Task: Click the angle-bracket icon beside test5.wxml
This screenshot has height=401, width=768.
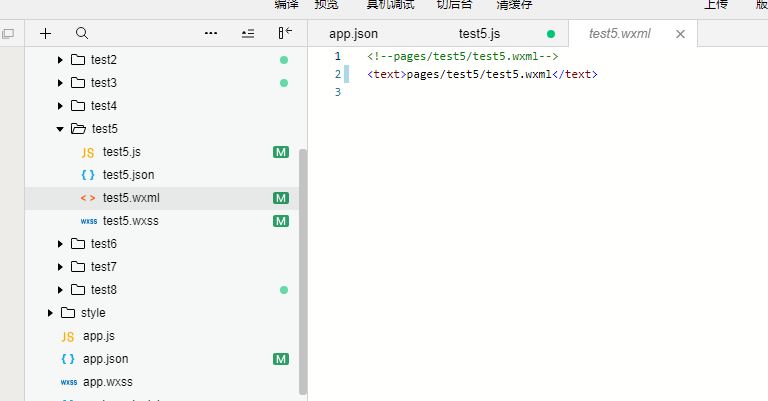Action: coord(88,198)
